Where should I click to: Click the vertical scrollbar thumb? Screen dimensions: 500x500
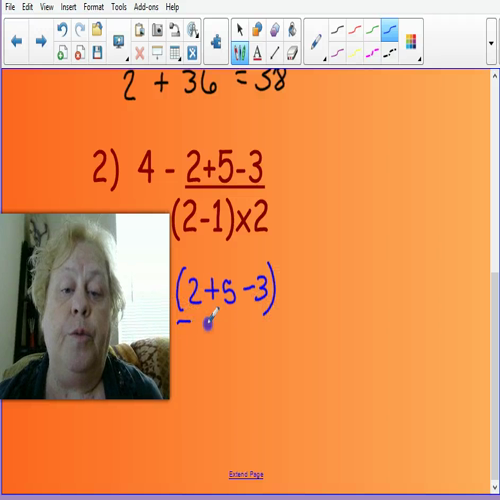(495, 376)
